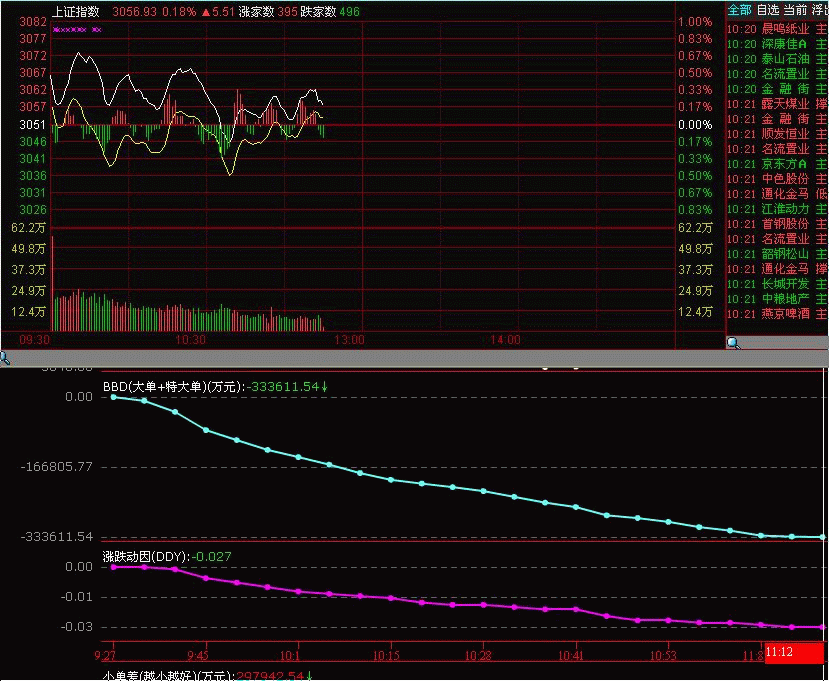The width and height of the screenshot is (829, 681).
Task: Open the 当前 tab
Action: click(x=795, y=10)
